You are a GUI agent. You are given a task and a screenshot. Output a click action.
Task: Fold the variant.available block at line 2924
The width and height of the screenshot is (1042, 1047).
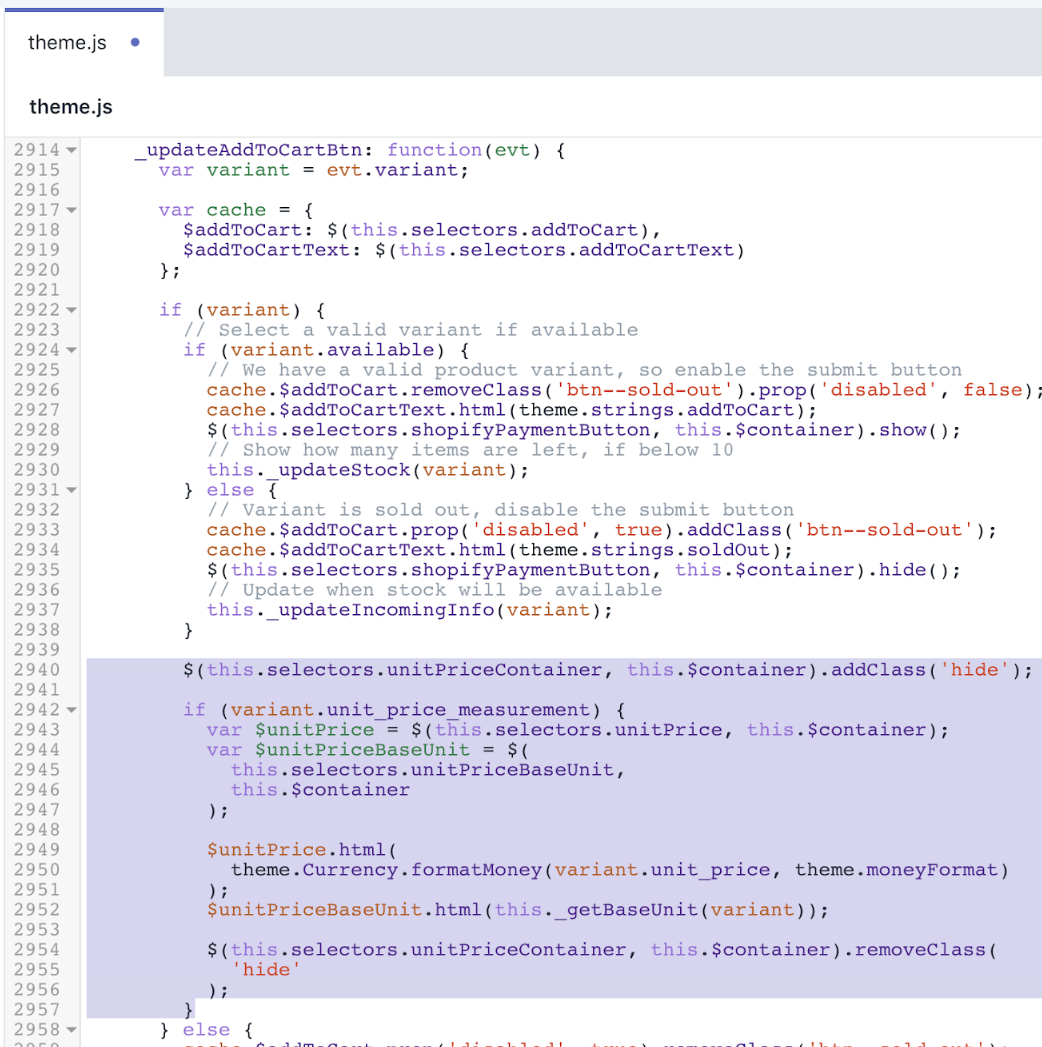pyautogui.click(x=71, y=350)
